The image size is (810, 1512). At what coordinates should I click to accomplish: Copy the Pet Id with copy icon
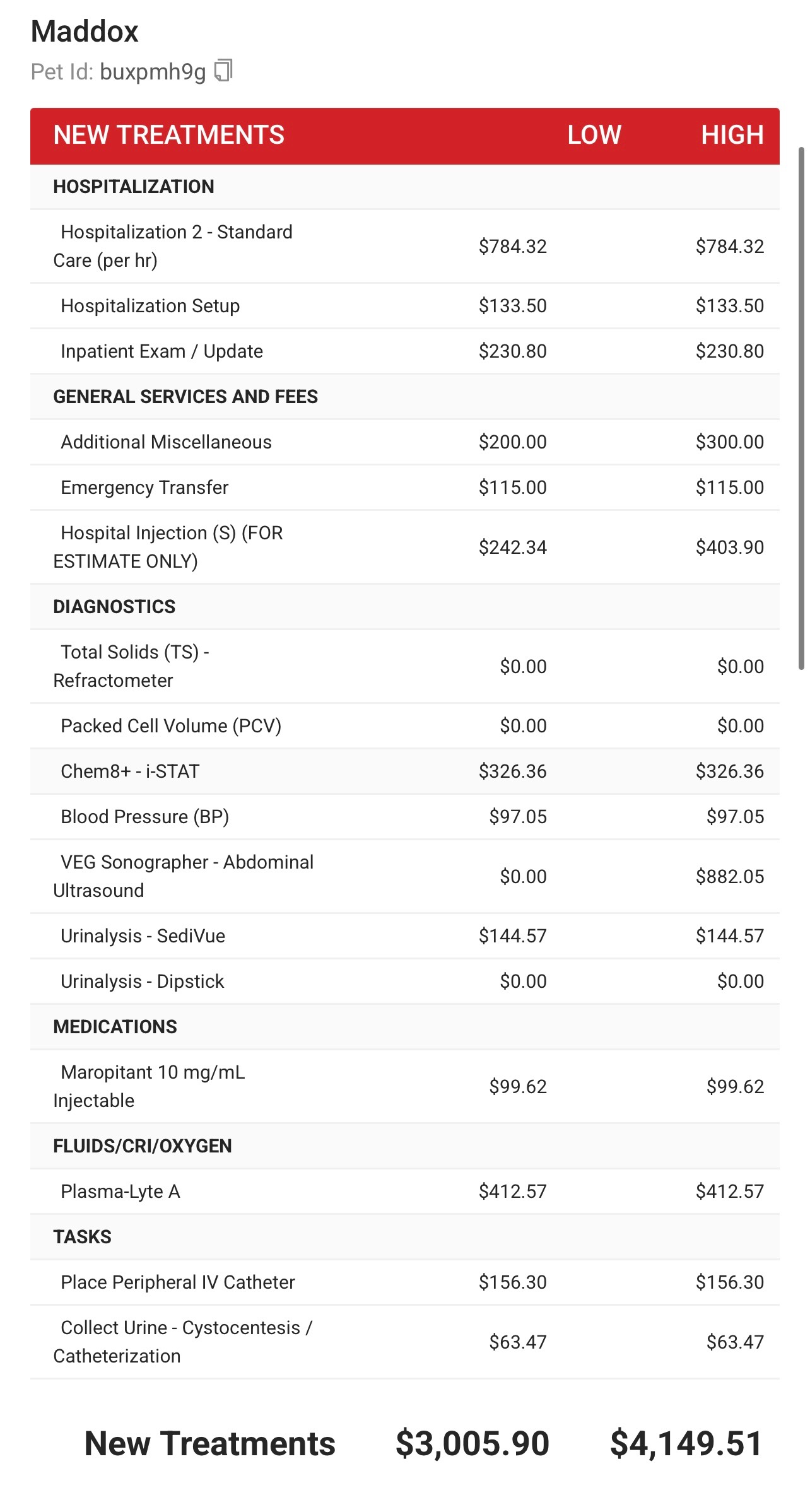(x=224, y=71)
